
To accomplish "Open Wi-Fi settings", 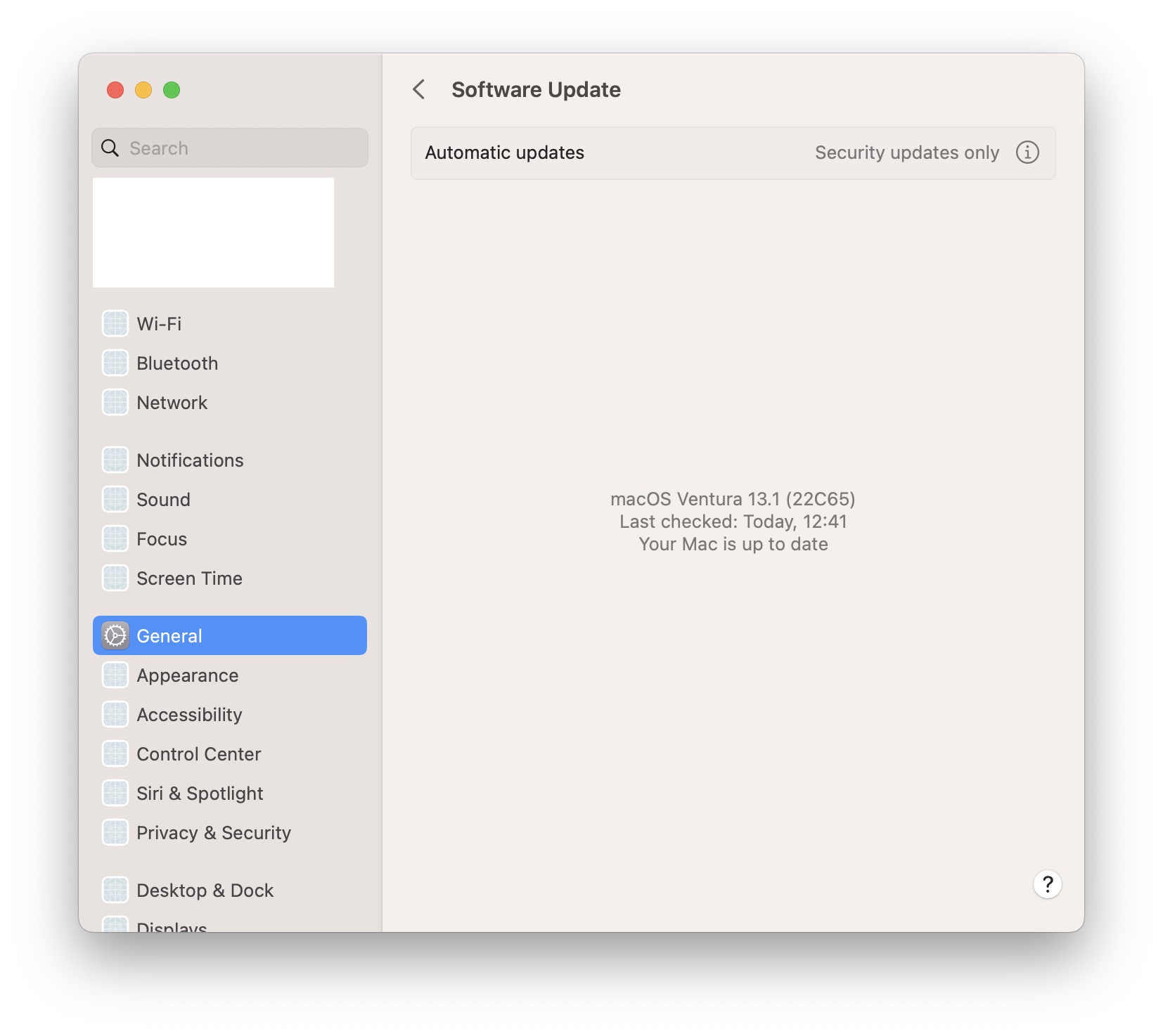I will [x=230, y=323].
